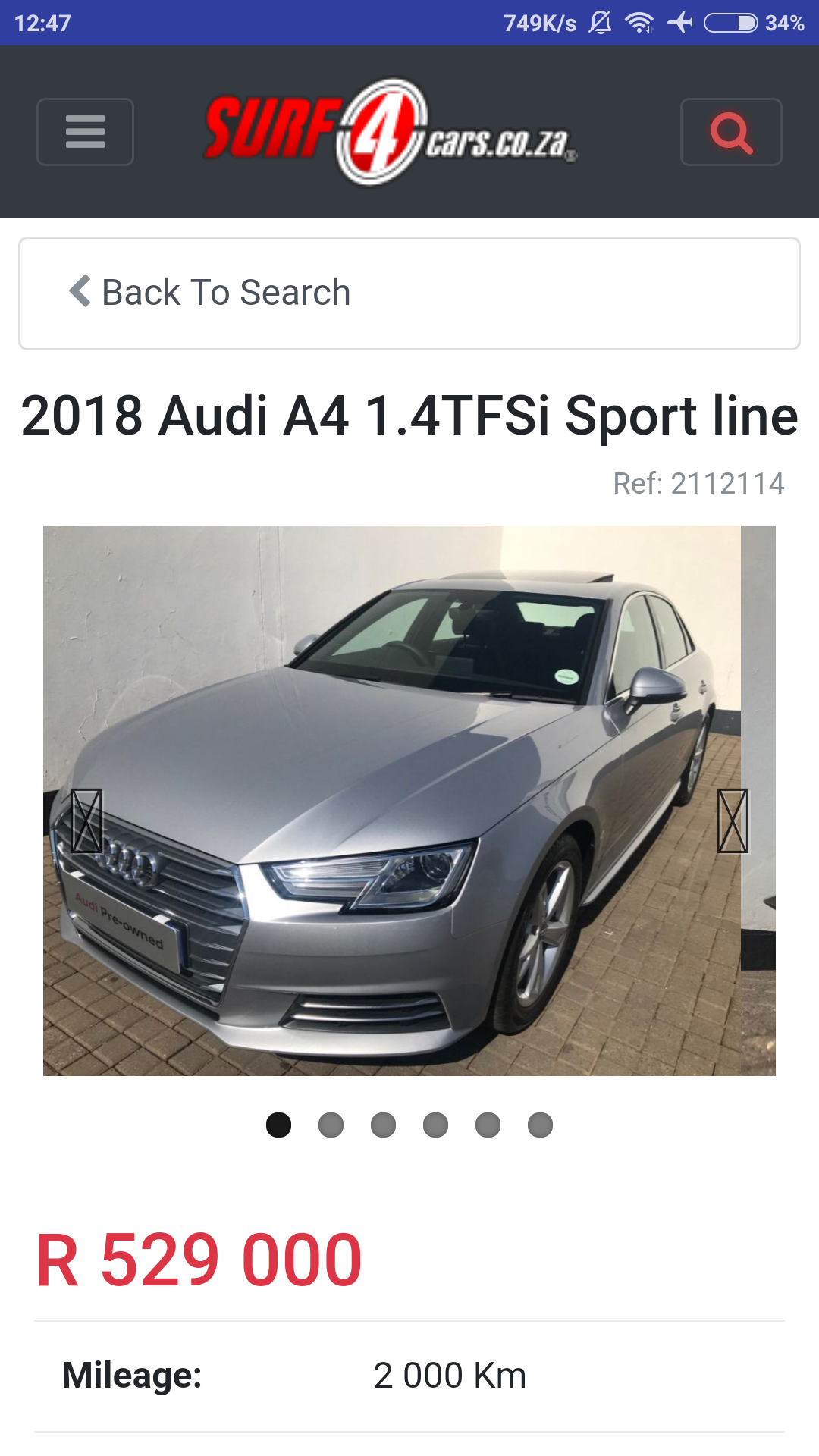Show next car photo with right arrow
This screenshot has height=1456, width=819.
[x=733, y=821]
